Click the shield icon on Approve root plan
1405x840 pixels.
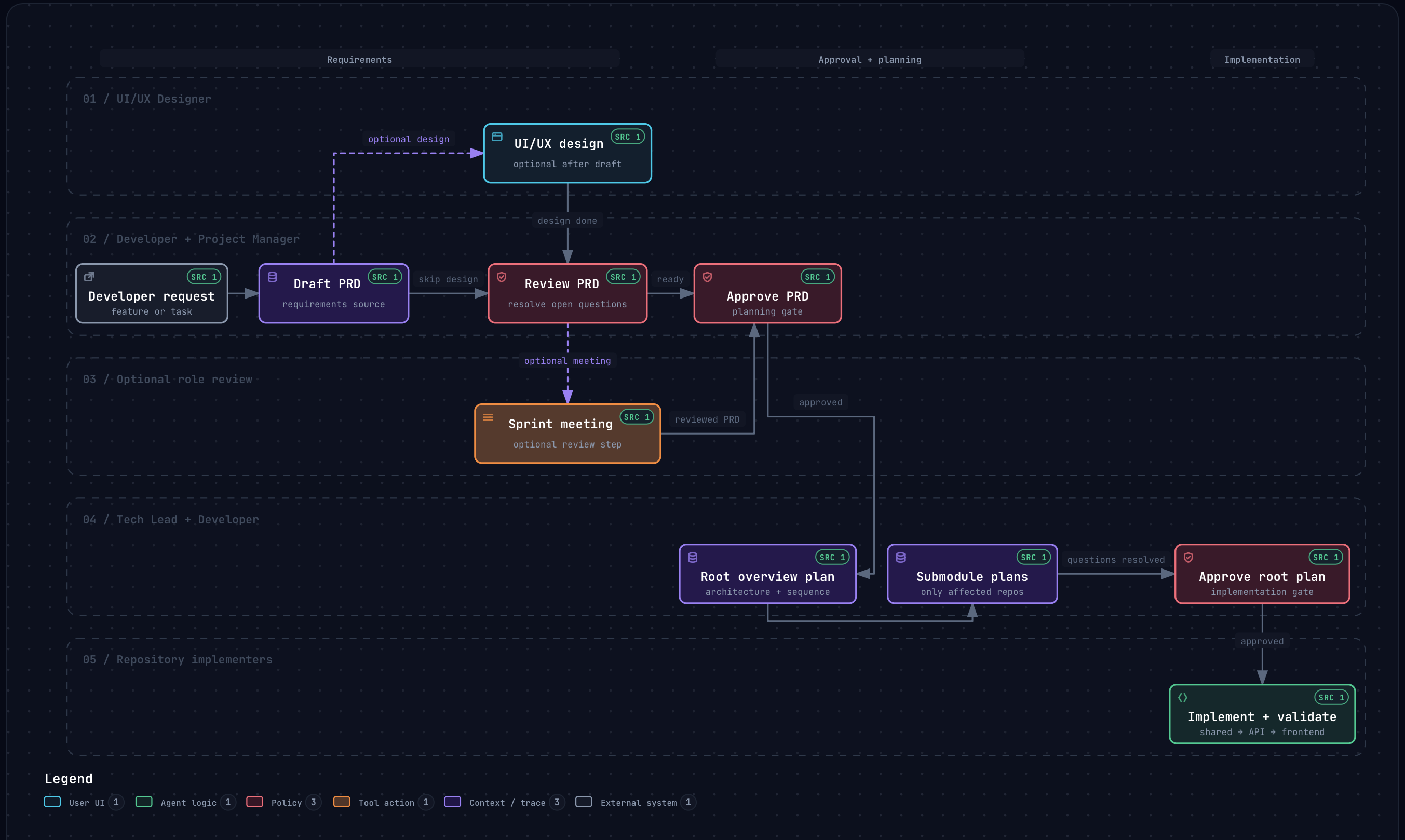click(x=1188, y=558)
